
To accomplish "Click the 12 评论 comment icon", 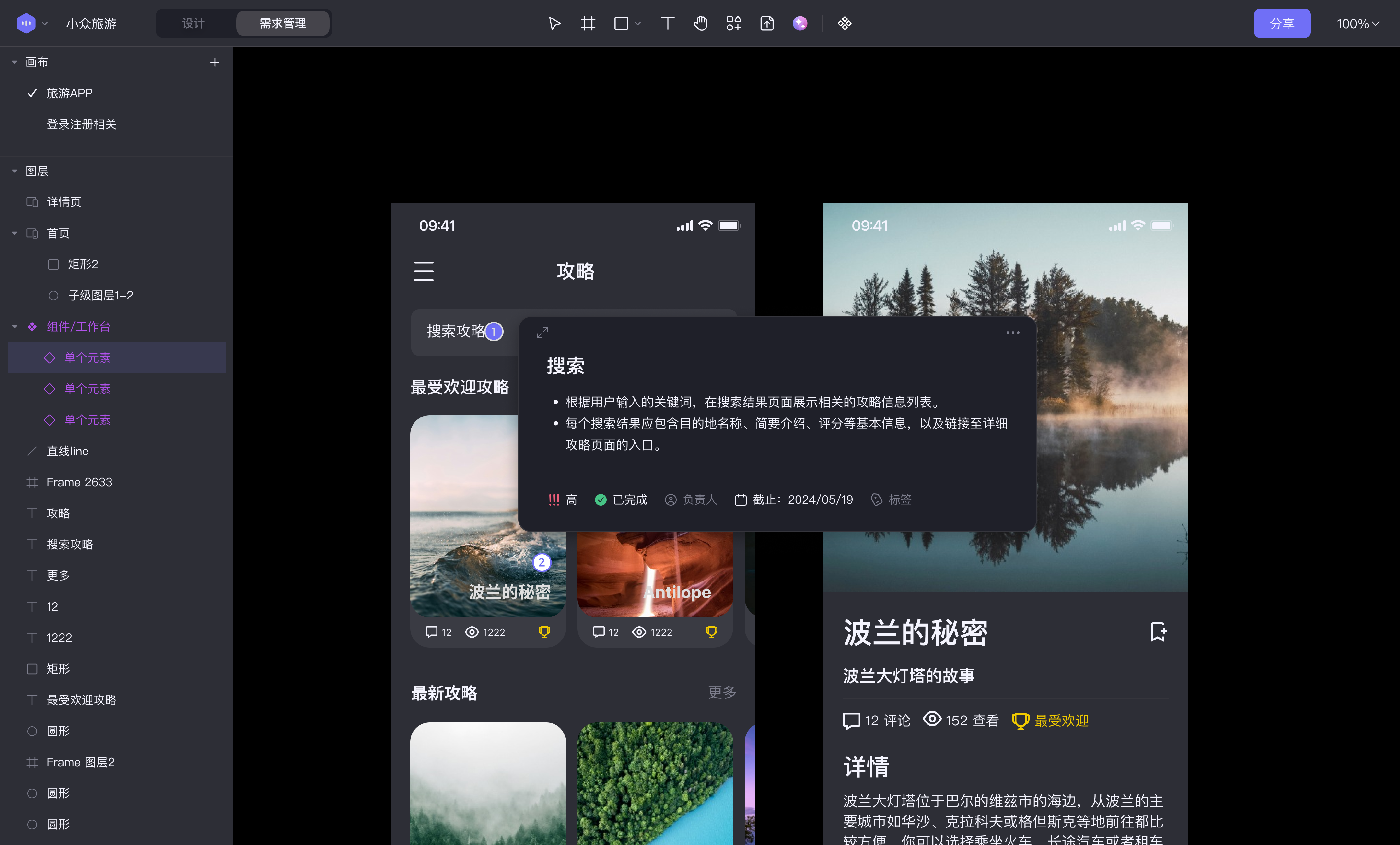I will click(x=851, y=721).
